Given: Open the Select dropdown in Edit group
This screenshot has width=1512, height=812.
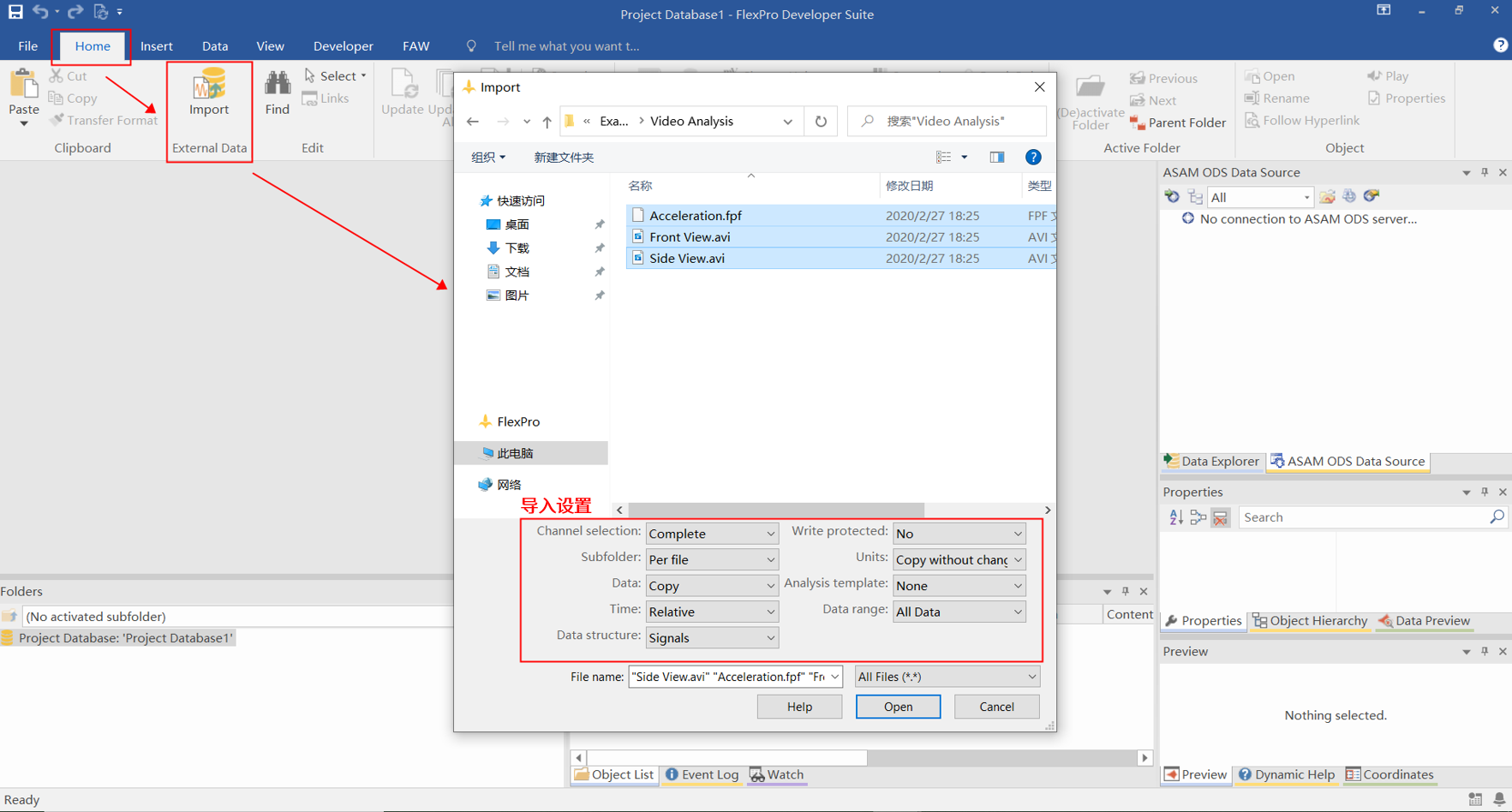Looking at the screenshot, I should click(x=335, y=76).
